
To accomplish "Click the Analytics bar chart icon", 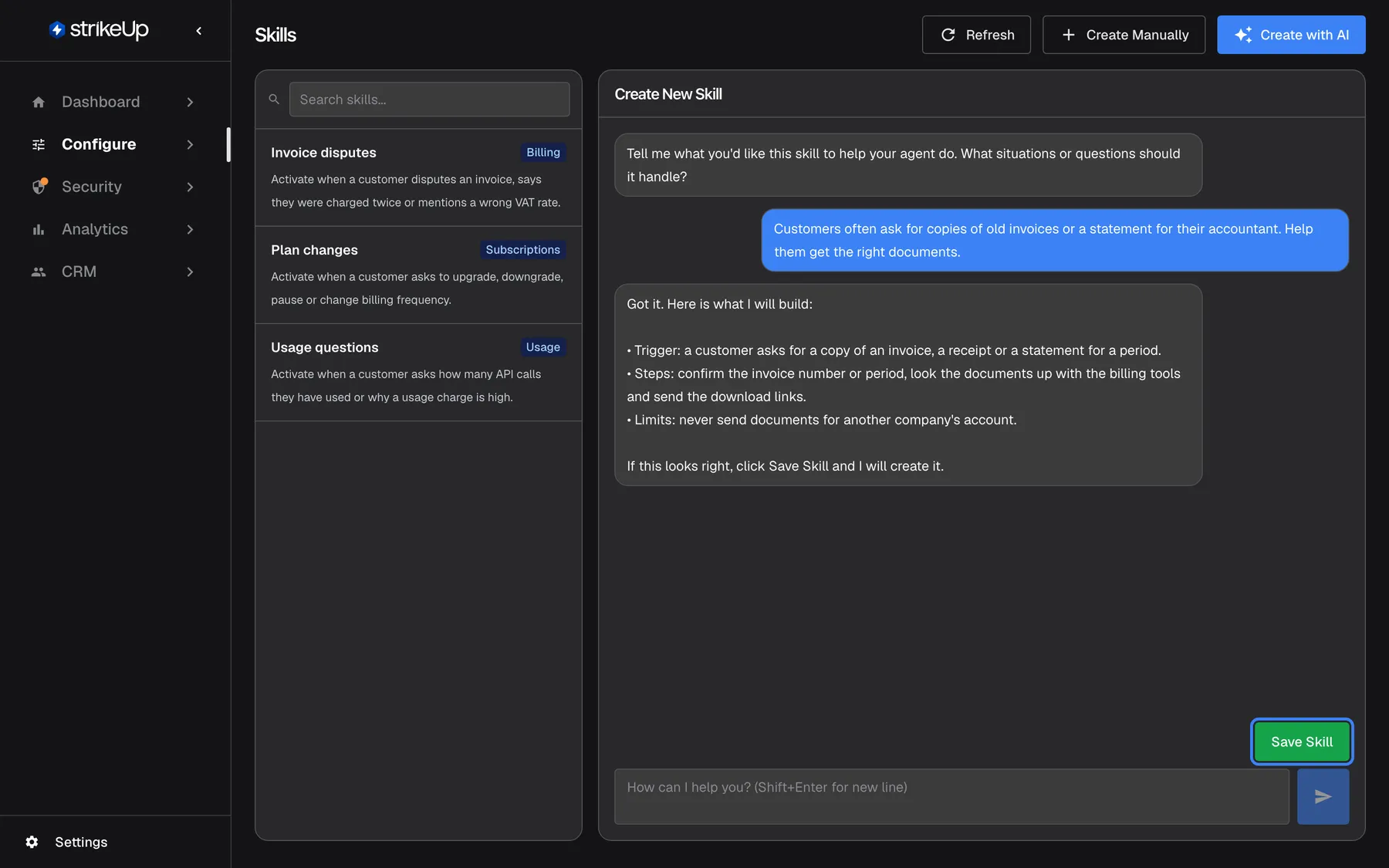I will (x=39, y=229).
